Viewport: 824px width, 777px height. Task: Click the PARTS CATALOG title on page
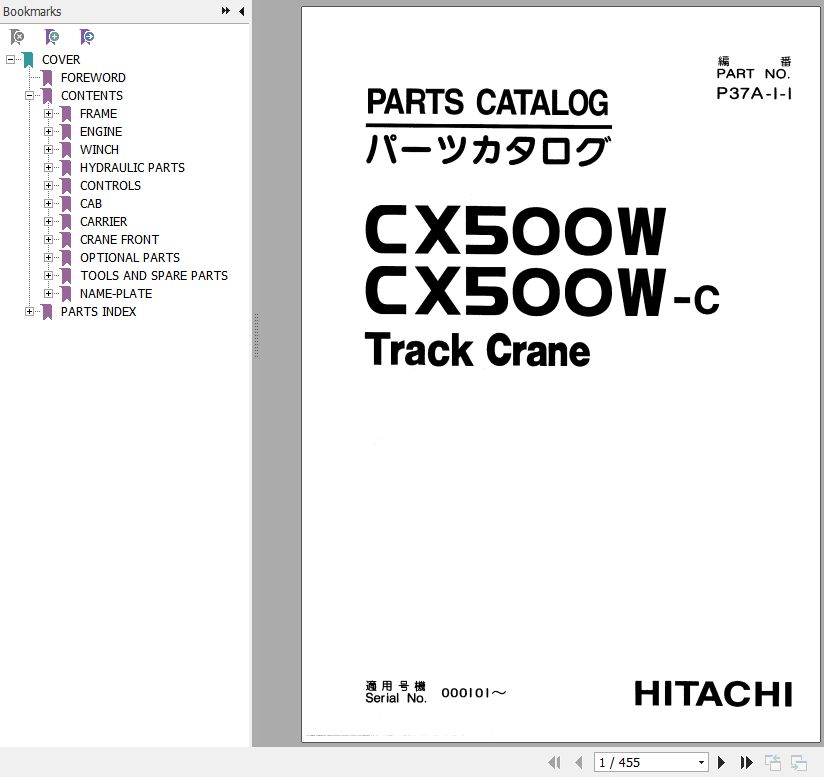pyautogui.click(x=488, y=102)
